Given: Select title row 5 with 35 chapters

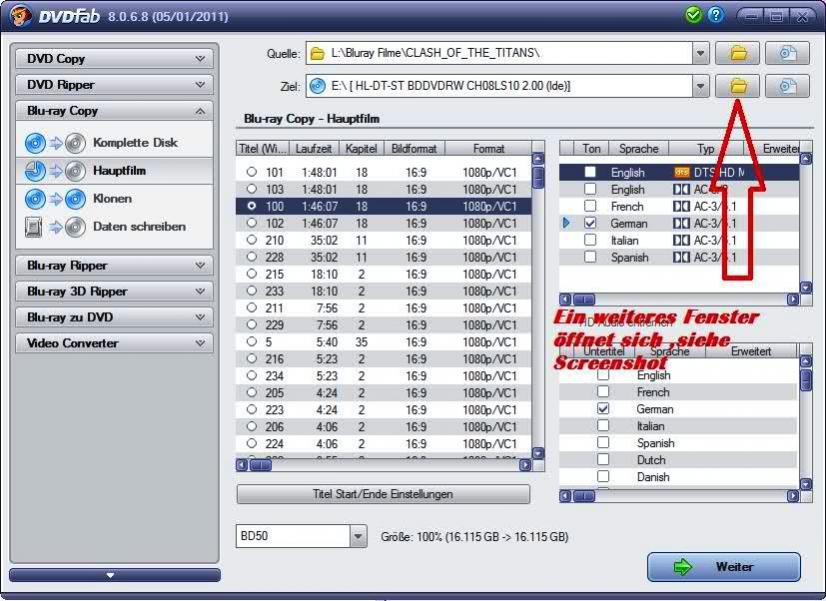Looking at the screenshot, I should tap(384, 342).
